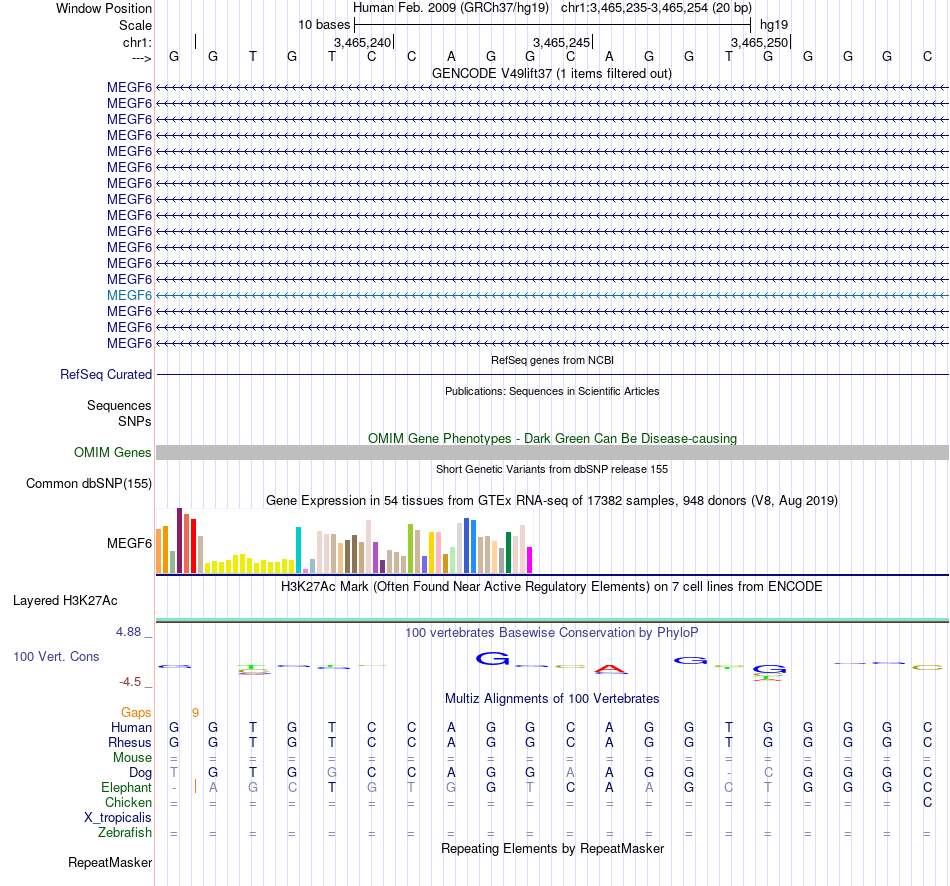950x886 pixels.
Task: Click the 100 Vert. Cons track label
Action: [56, 657]
